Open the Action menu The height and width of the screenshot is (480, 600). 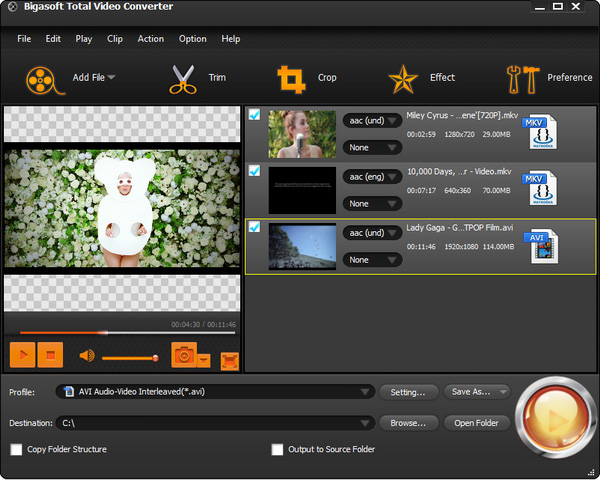click(151, 39)
